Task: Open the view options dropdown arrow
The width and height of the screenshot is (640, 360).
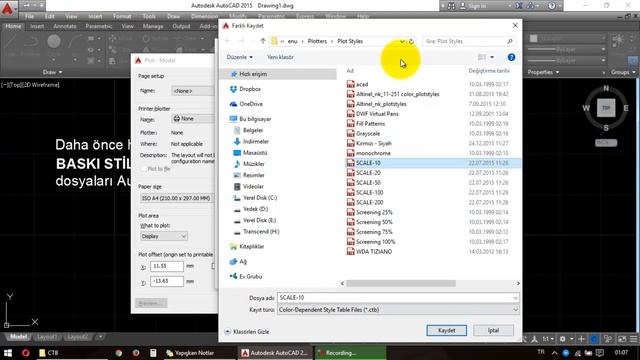Action: point(492,57)
